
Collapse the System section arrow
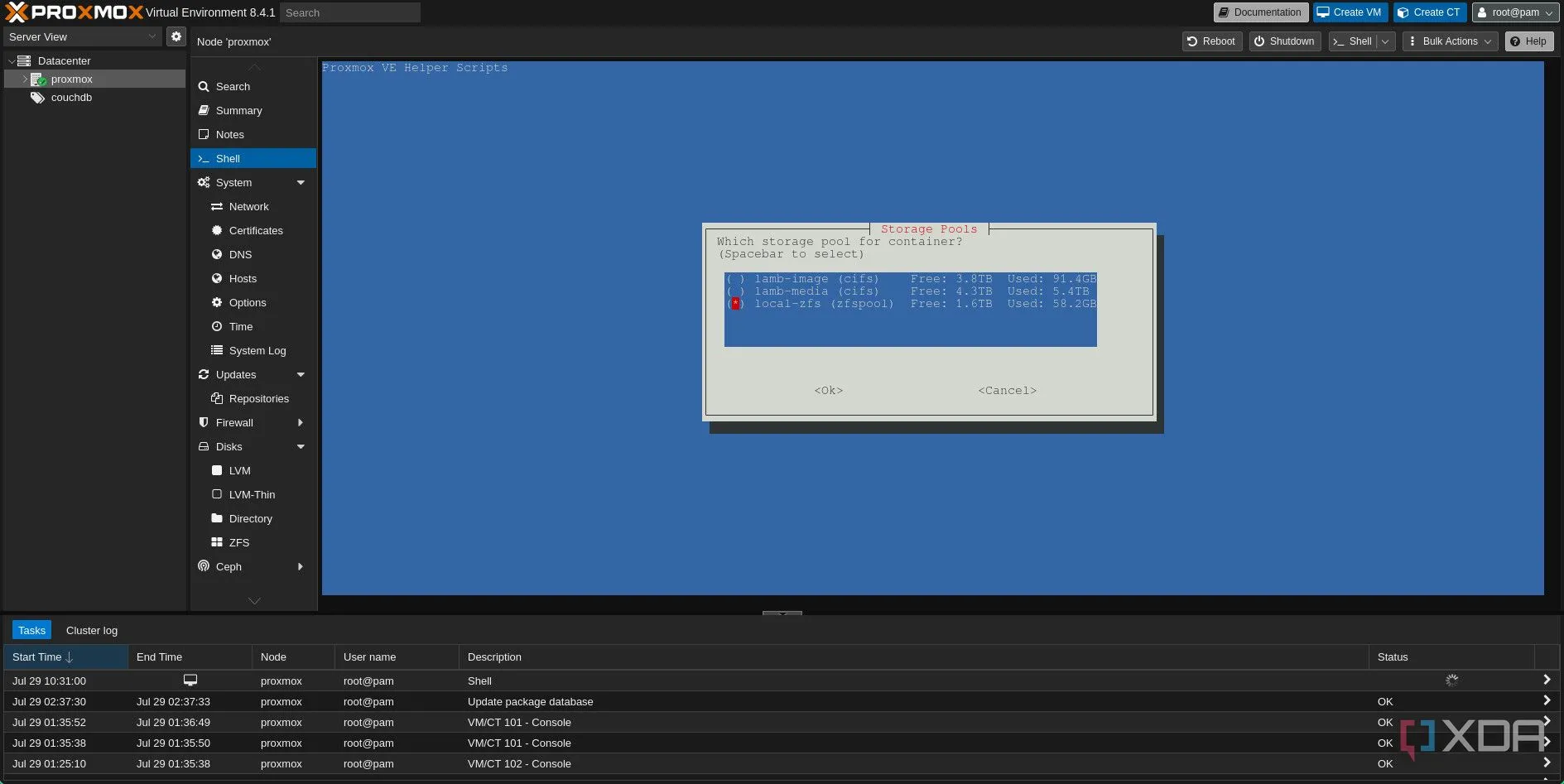point(301,183)
